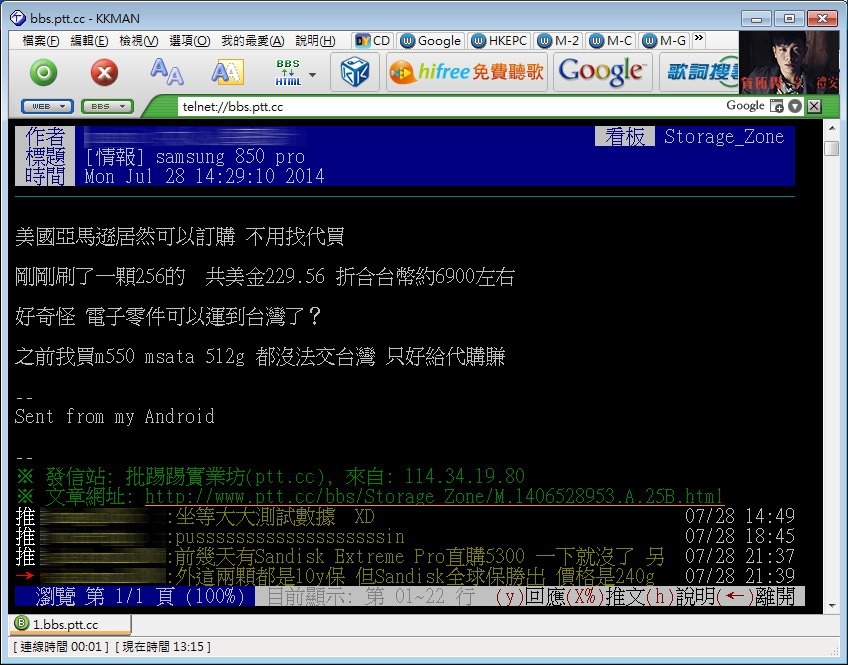Open the dropdown arrow beside BBS HTML icon
The image size is (848, 665).
click(313, 75)
